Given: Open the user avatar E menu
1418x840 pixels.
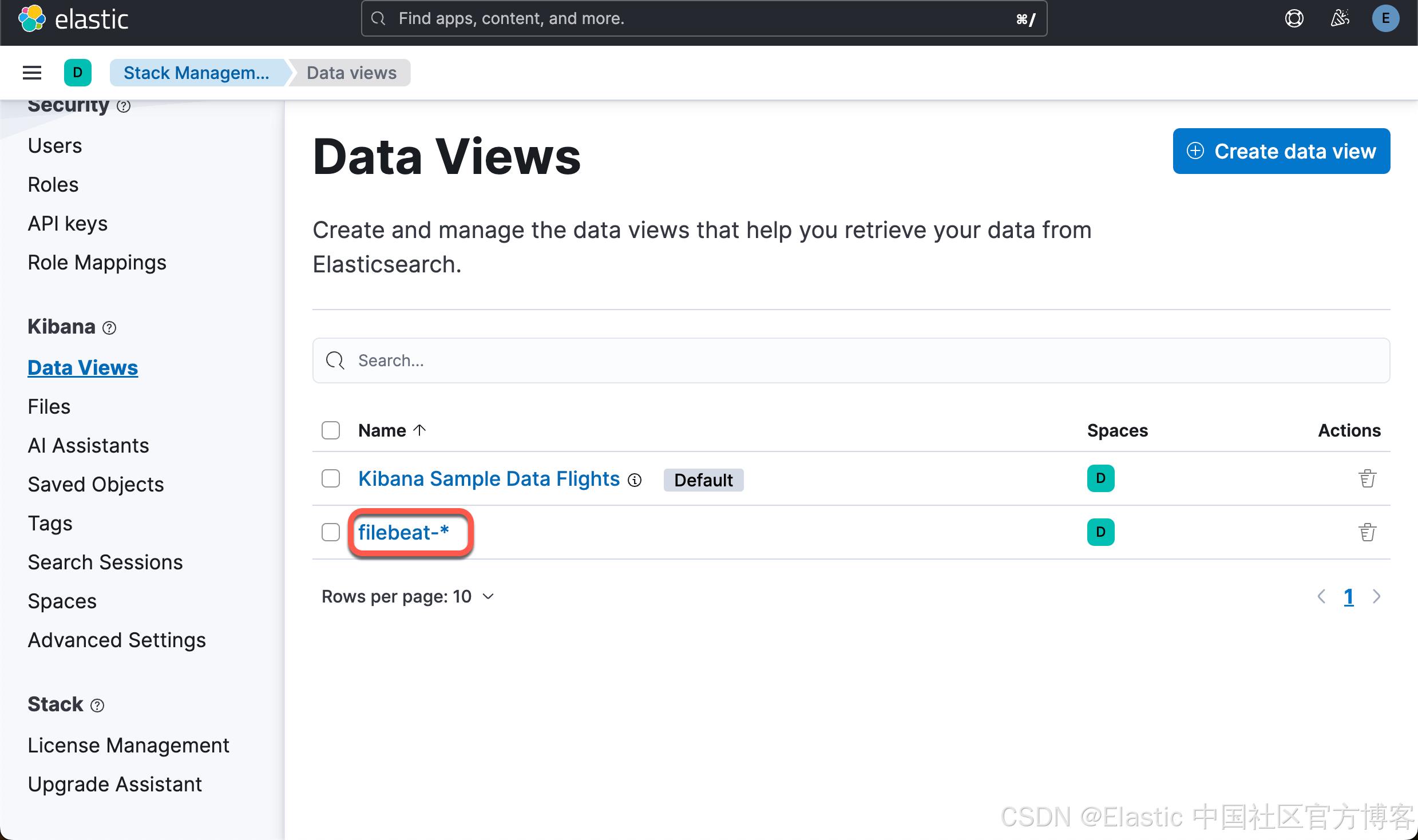Looking at the screenshot, I should click(1385, 19).
